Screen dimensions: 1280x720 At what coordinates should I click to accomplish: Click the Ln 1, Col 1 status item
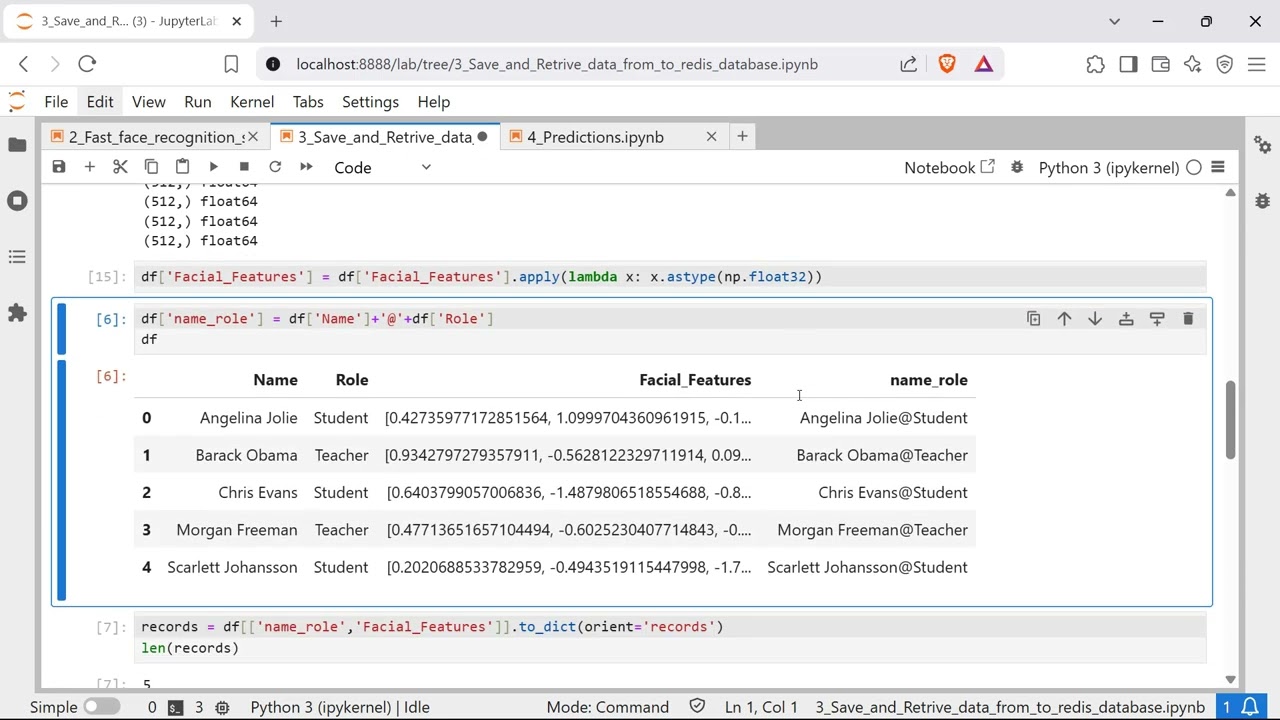pos(761,707)
